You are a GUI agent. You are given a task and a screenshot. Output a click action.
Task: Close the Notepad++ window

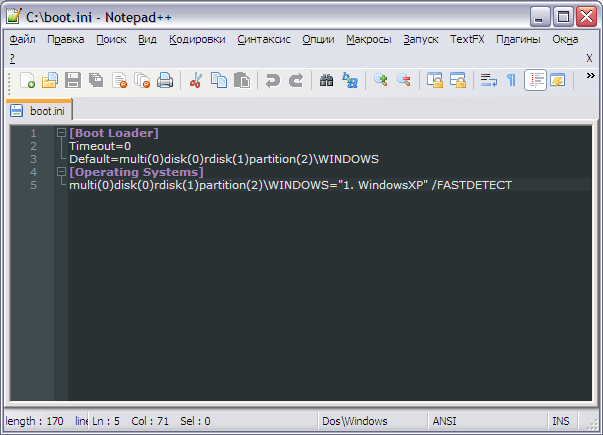tap(586, 17)
